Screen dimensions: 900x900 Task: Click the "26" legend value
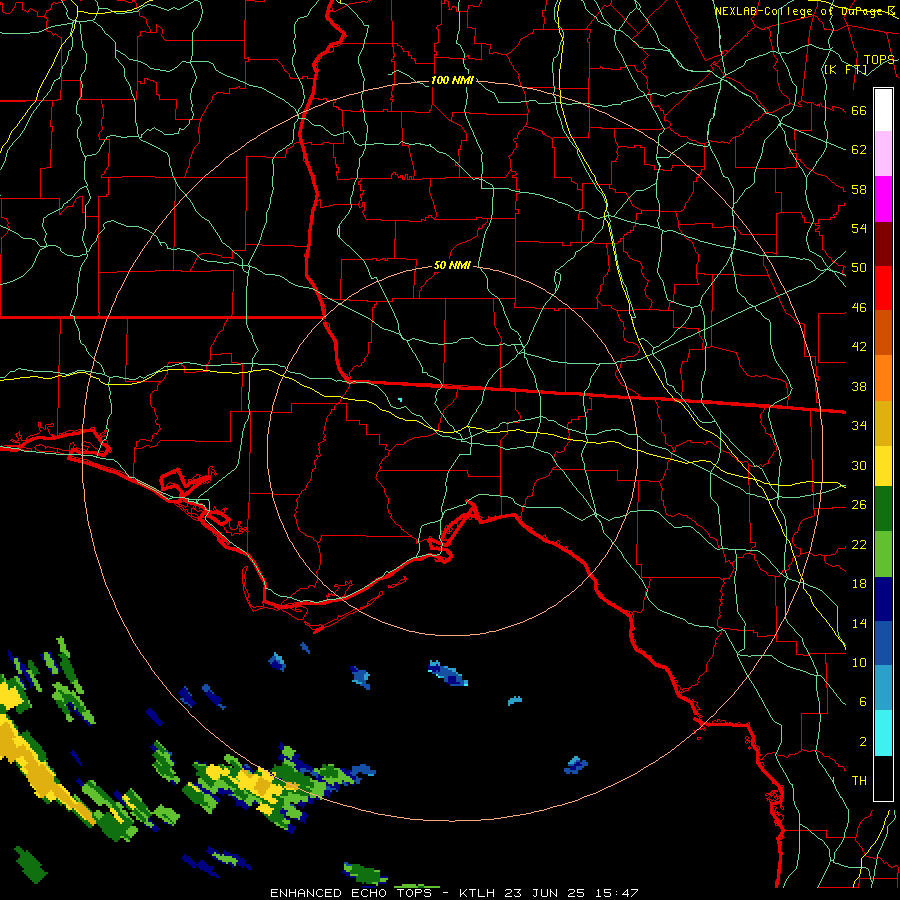pyautogui.click(x=859, y=505)
